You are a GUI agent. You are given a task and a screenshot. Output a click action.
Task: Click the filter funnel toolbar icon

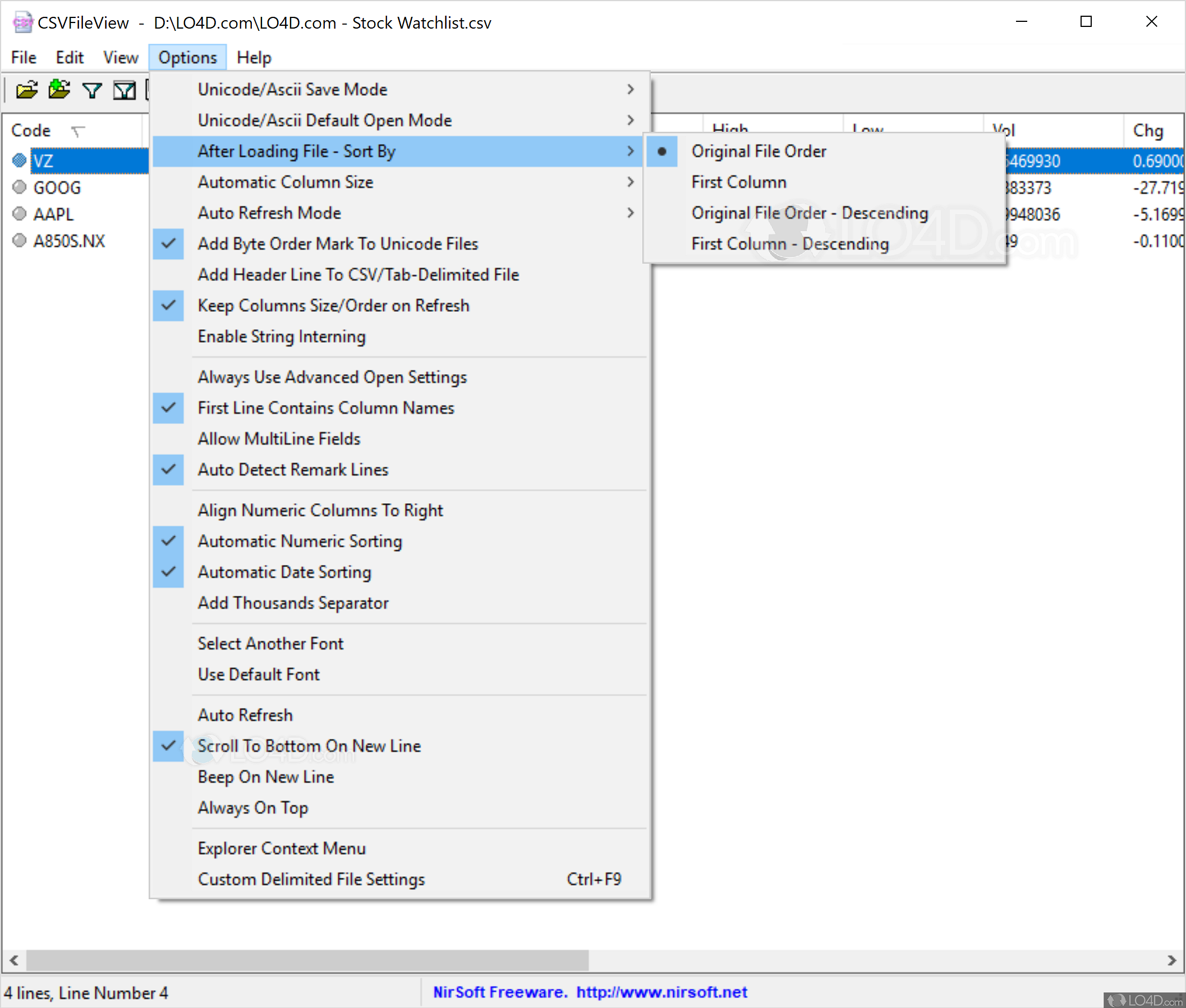point(91,90)
